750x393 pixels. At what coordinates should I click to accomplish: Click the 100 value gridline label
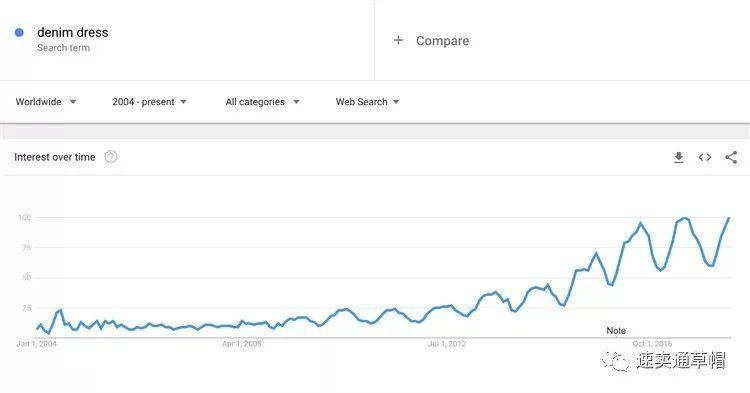click(x=24, y=217)
